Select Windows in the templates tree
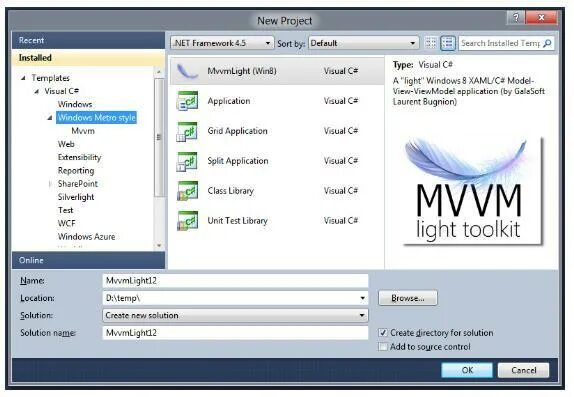The height and width of the screenshot is (397, 574). click(75, 104)
